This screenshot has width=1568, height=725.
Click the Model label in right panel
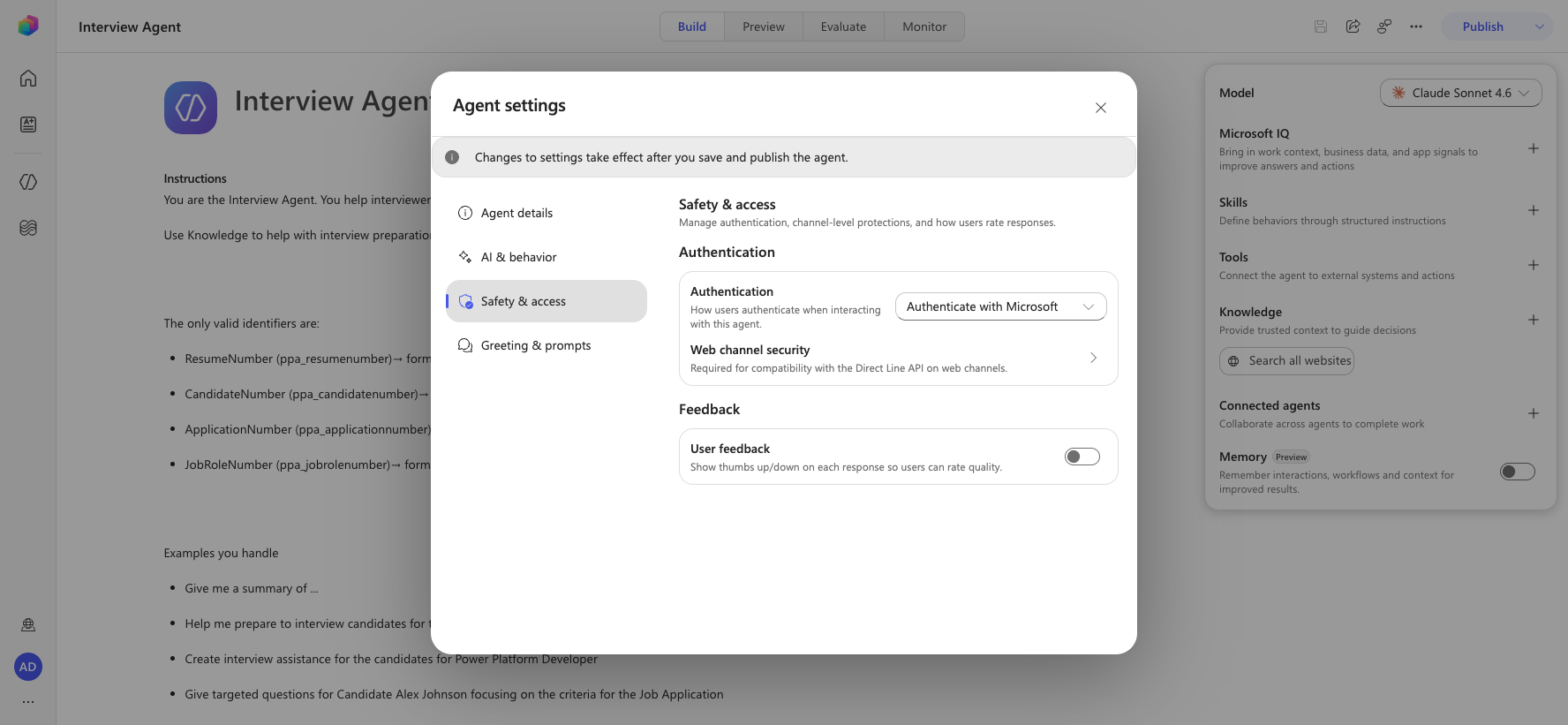pos(1236,93)
